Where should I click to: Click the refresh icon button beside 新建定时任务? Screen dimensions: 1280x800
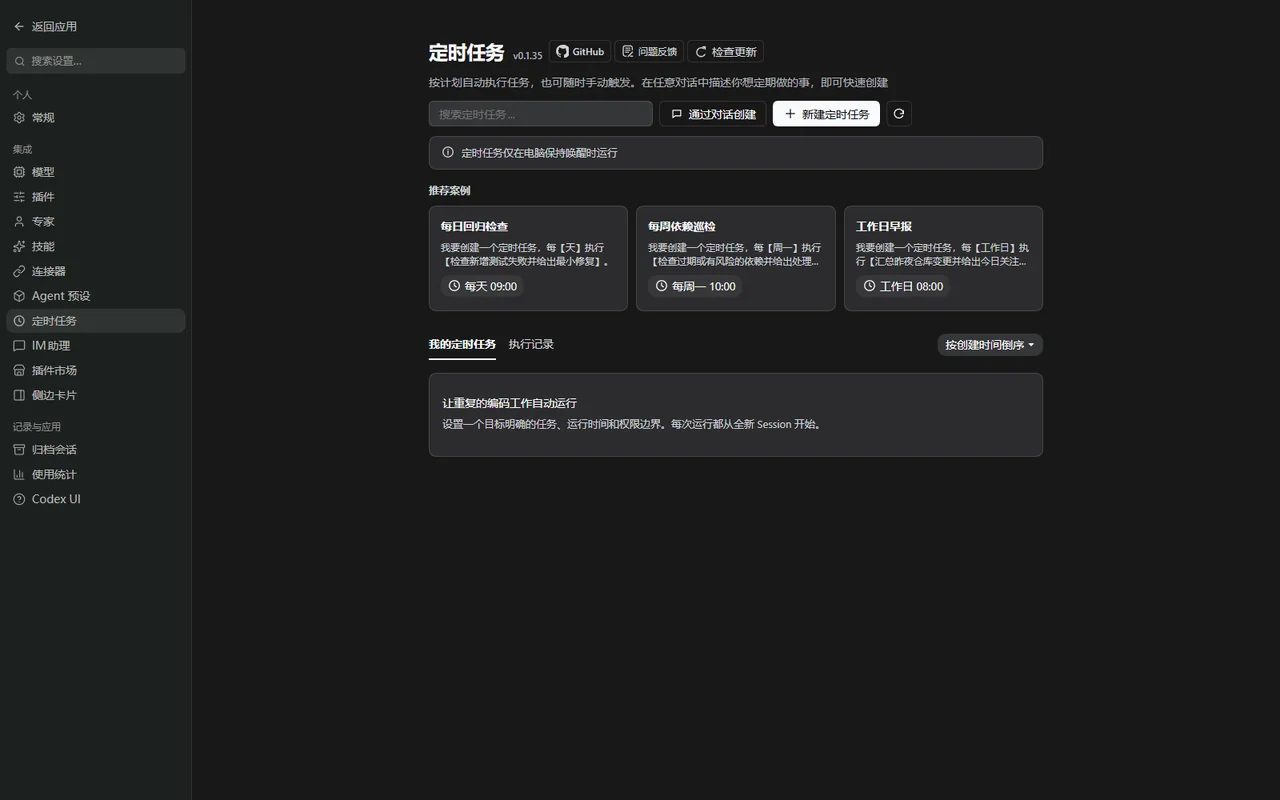[898, 114]
